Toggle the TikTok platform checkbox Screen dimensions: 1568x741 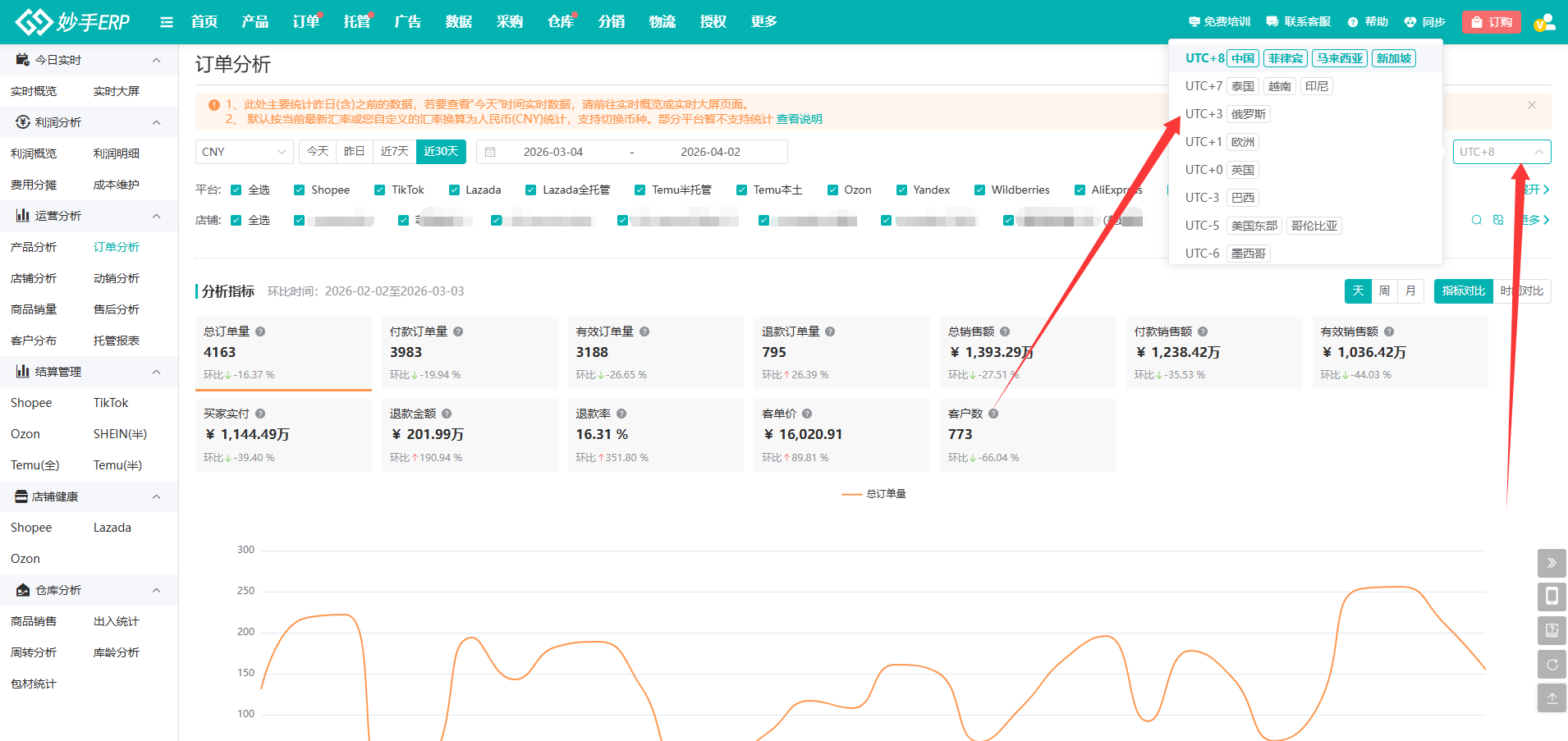(x=379, y=190)
